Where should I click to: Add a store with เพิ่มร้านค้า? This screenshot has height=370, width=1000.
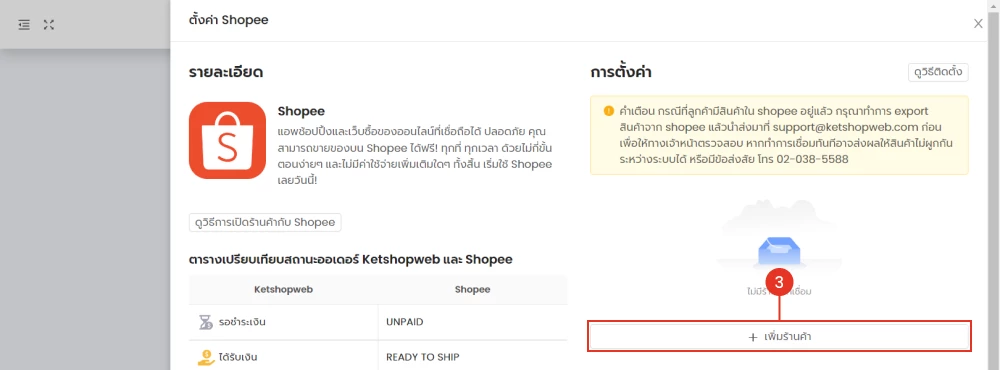[779, 336]
